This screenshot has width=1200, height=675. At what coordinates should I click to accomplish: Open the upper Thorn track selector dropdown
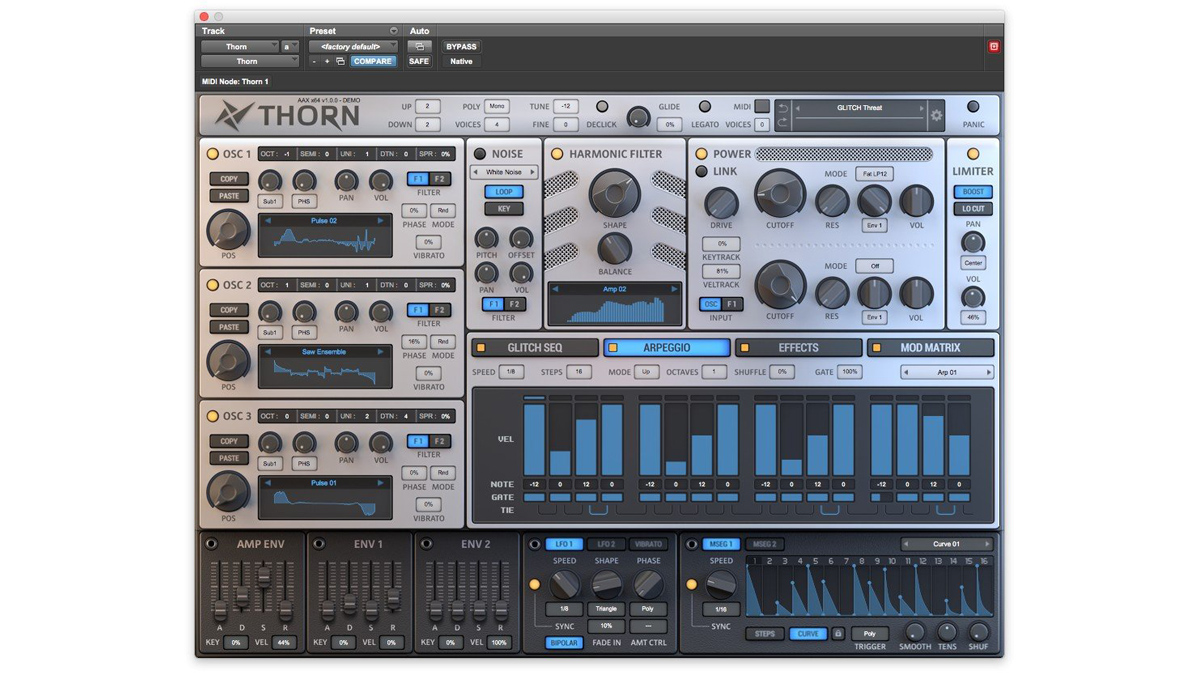tap(240, 47)
